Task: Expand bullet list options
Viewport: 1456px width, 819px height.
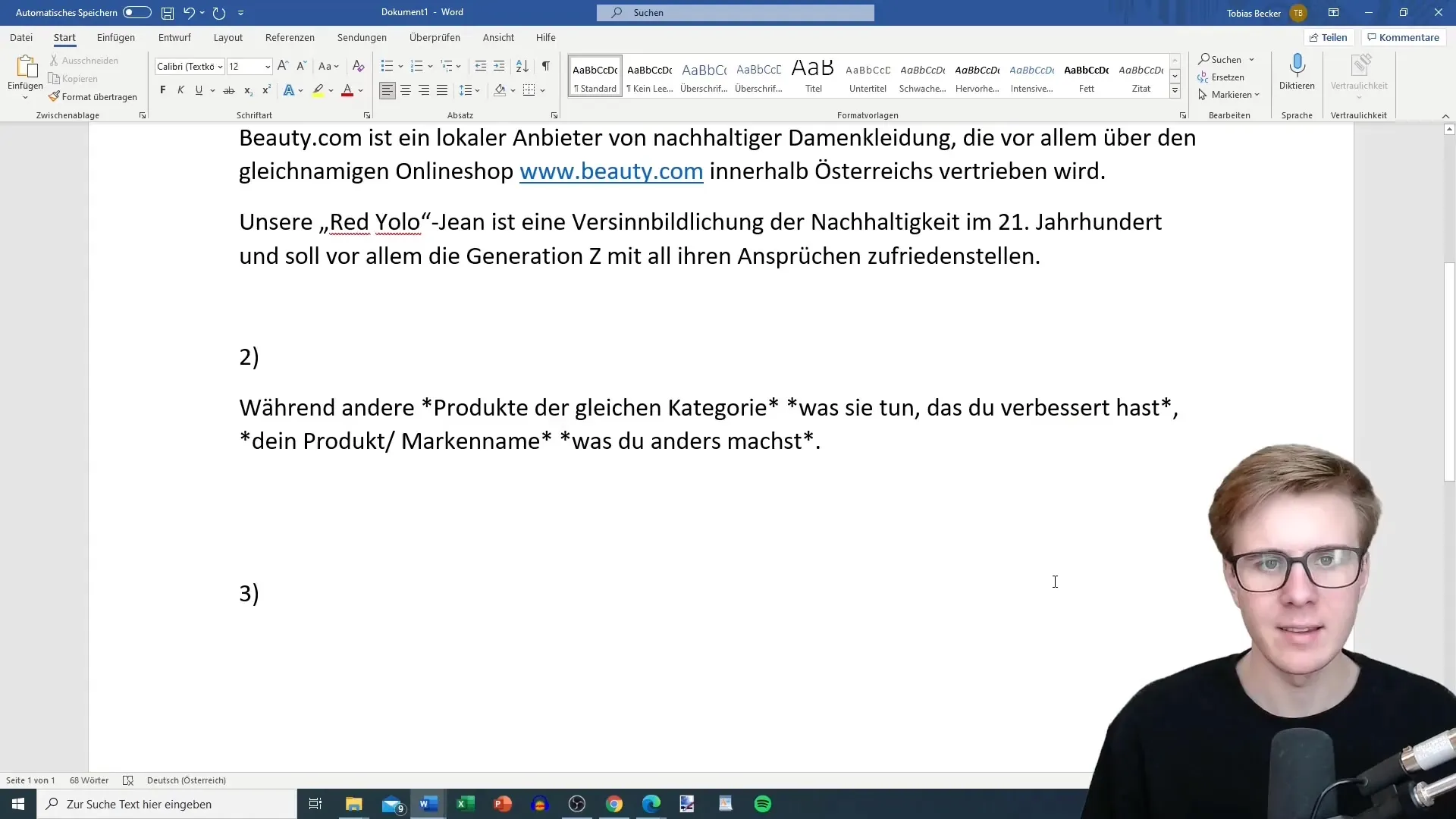Action: click(x=400, y=67)
